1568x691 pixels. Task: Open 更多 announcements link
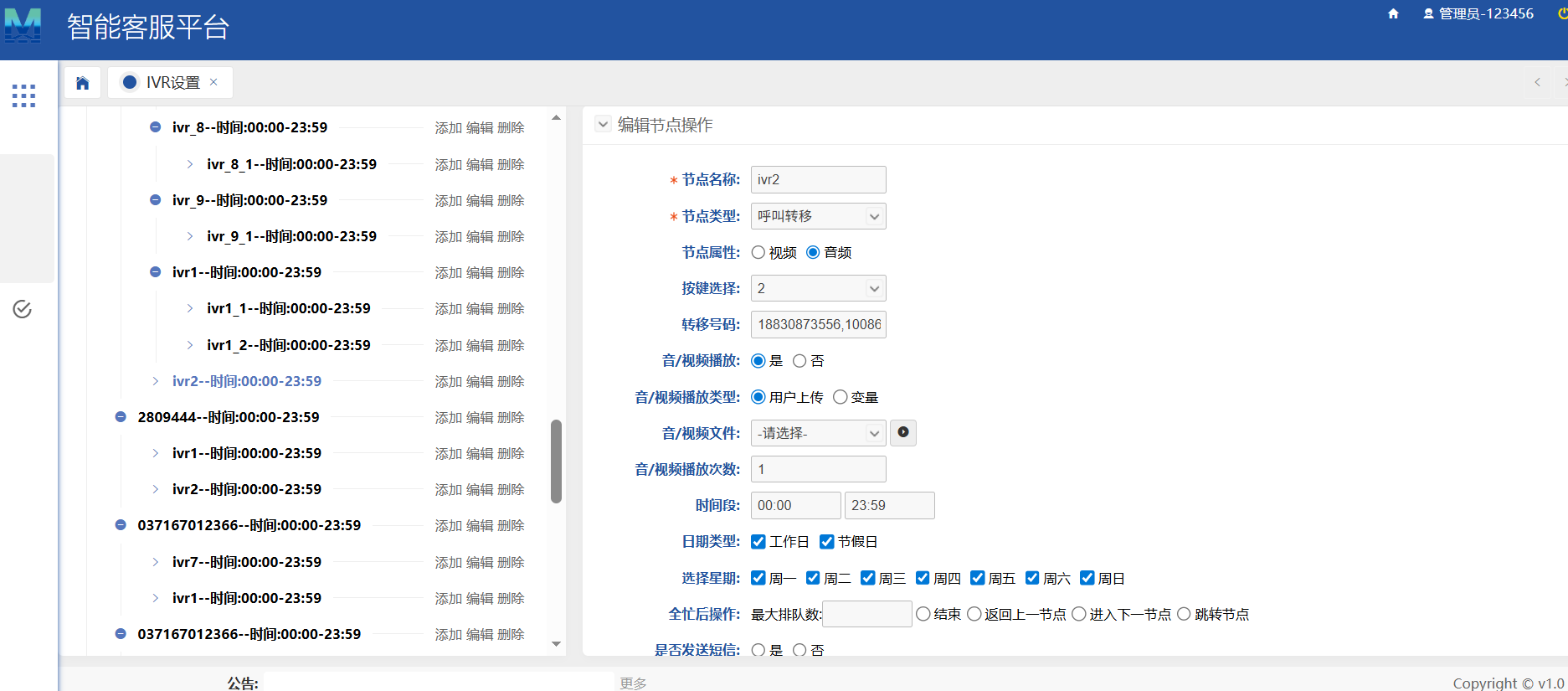click(x=633, y=683)
